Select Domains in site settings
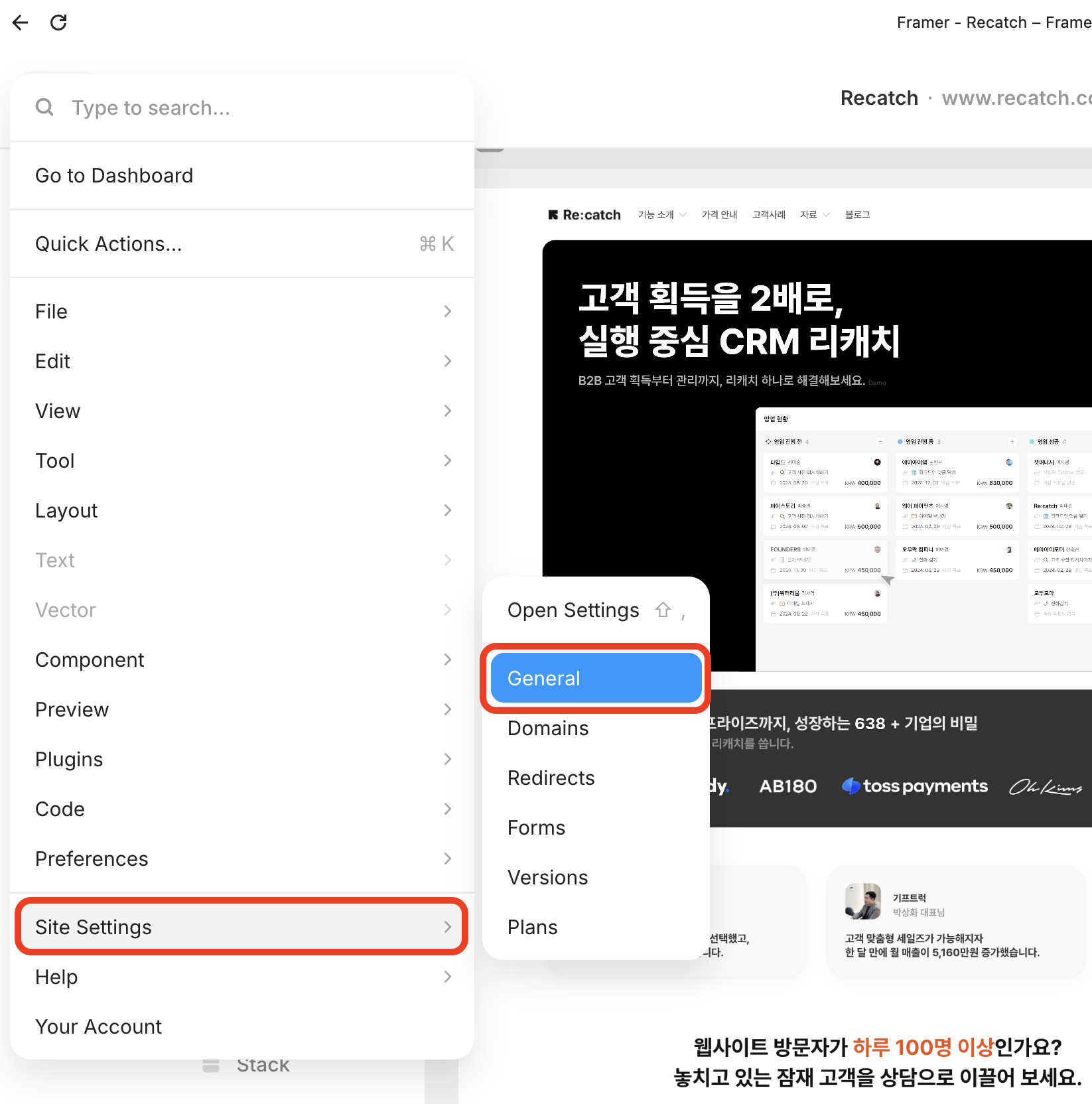Screen dimensions: 1092x1104 pyautogui.click(x=596, y=728)
